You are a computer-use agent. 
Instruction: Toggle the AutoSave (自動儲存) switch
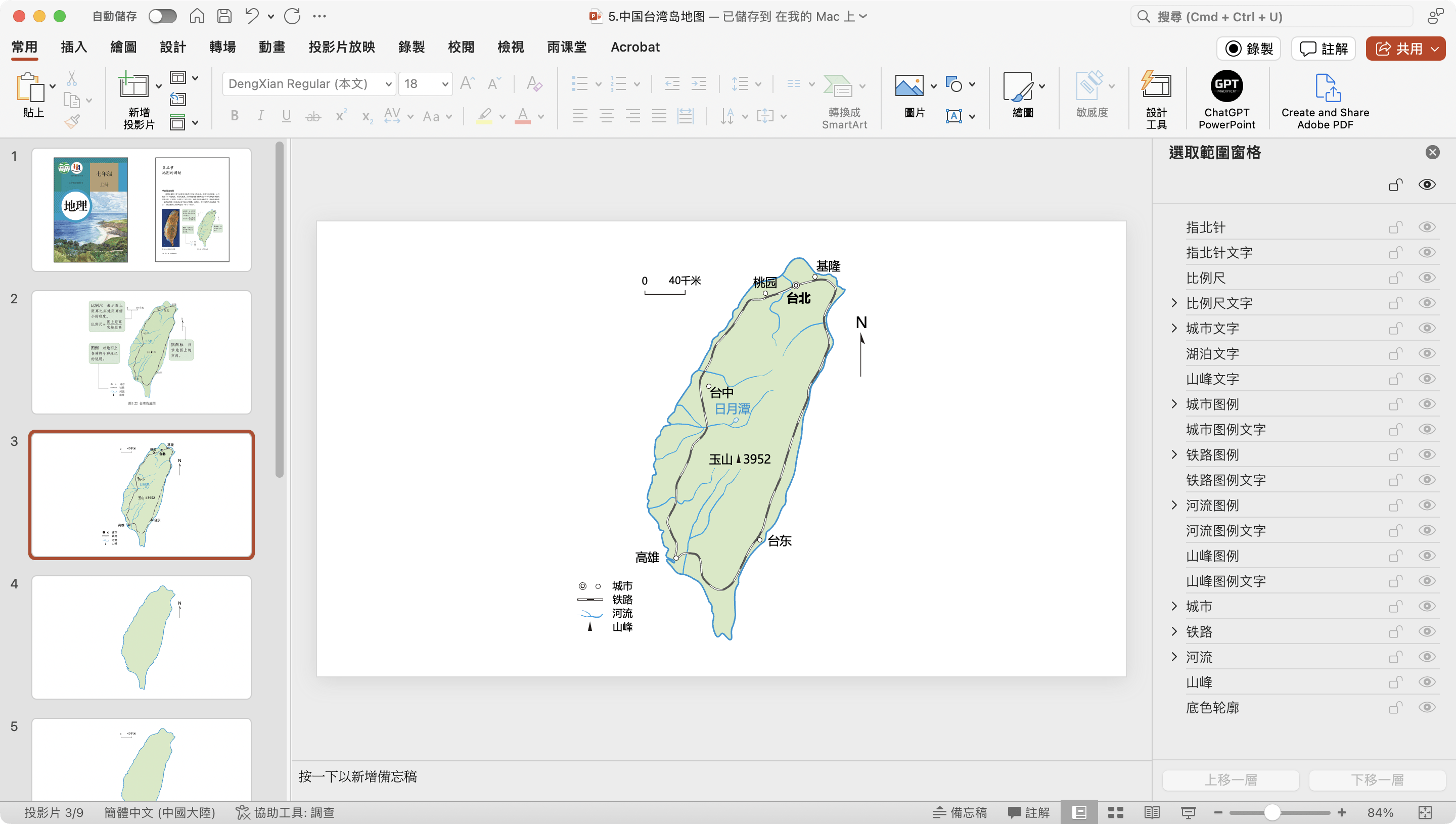(x=162, y=16)
